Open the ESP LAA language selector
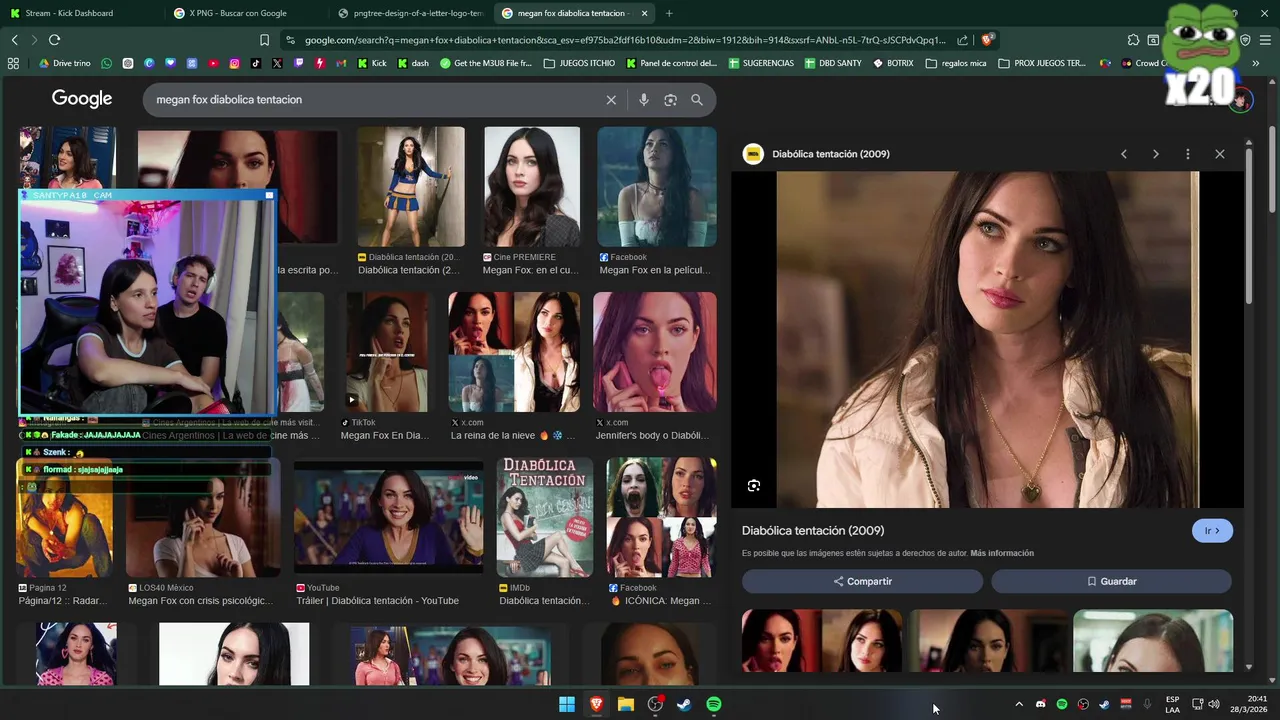 [1172, 704]
